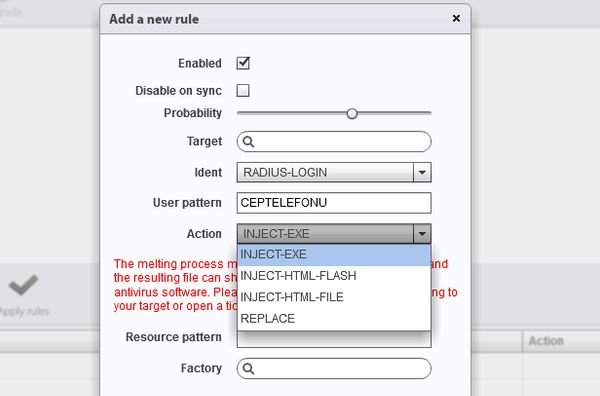Viewport: 600px width, 396px height.
Task: Click the magnifier icon in Target field
Action: pos(248,142)
